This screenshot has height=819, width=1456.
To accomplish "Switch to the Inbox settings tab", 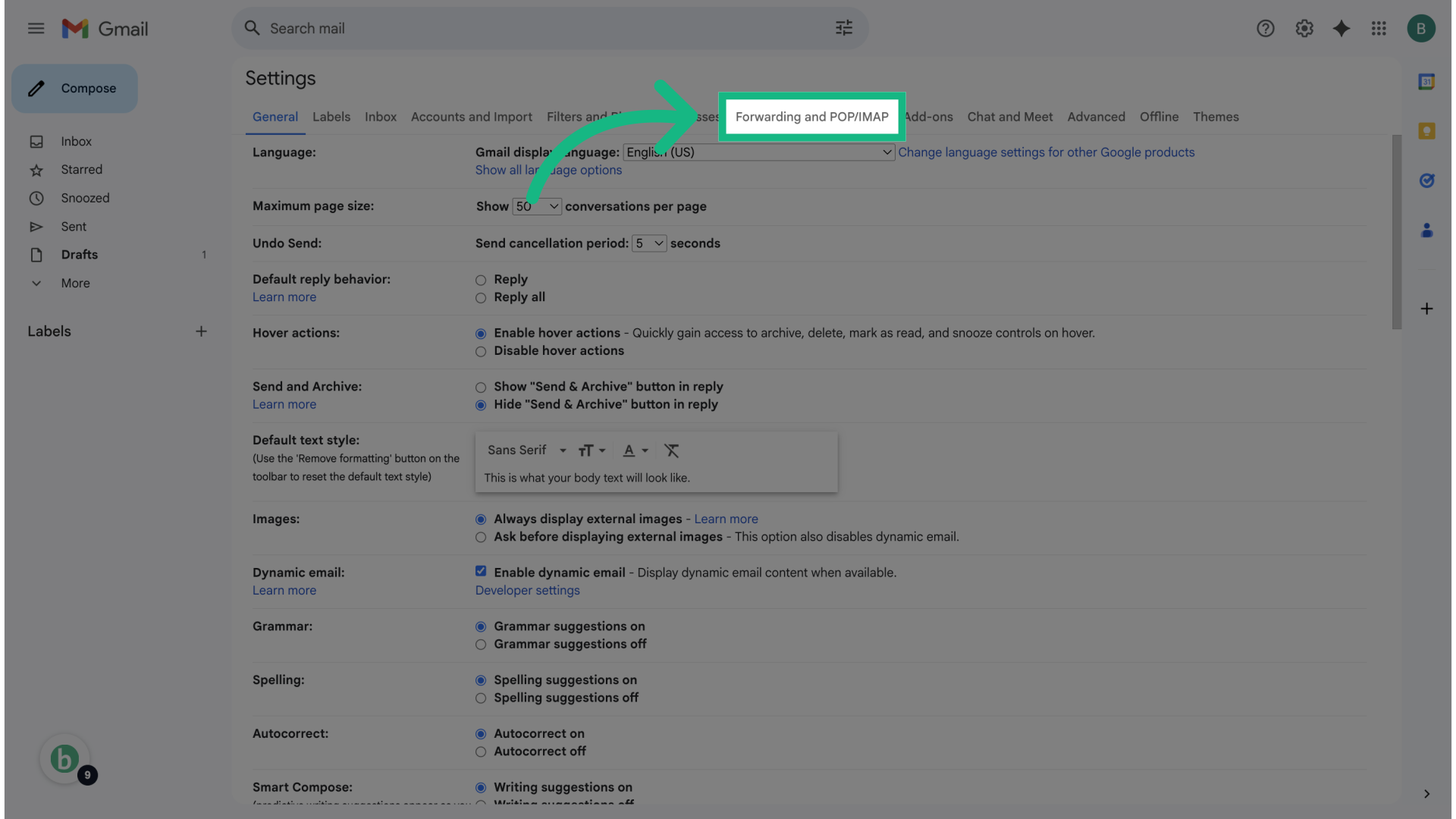I will pyautogui.click(x=381, y=117).
